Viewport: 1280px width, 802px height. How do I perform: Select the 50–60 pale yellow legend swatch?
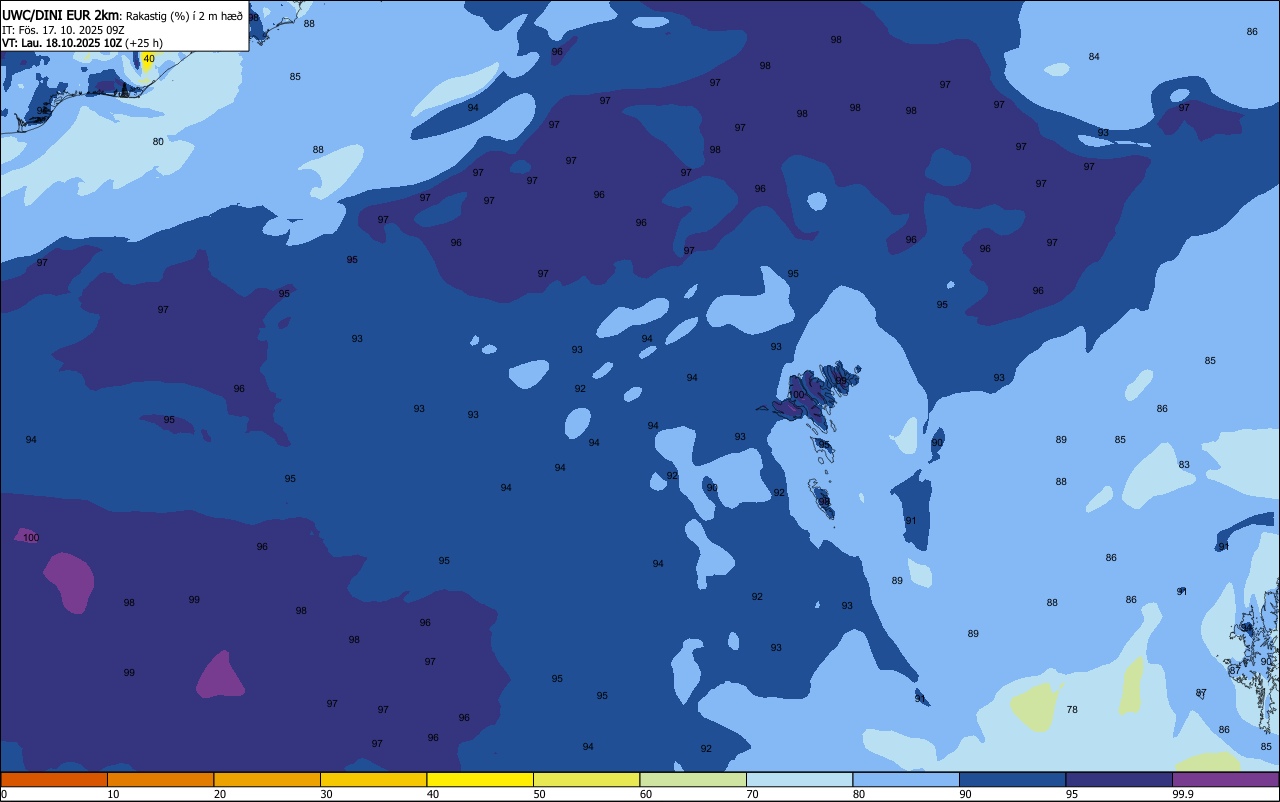[586, 779]
